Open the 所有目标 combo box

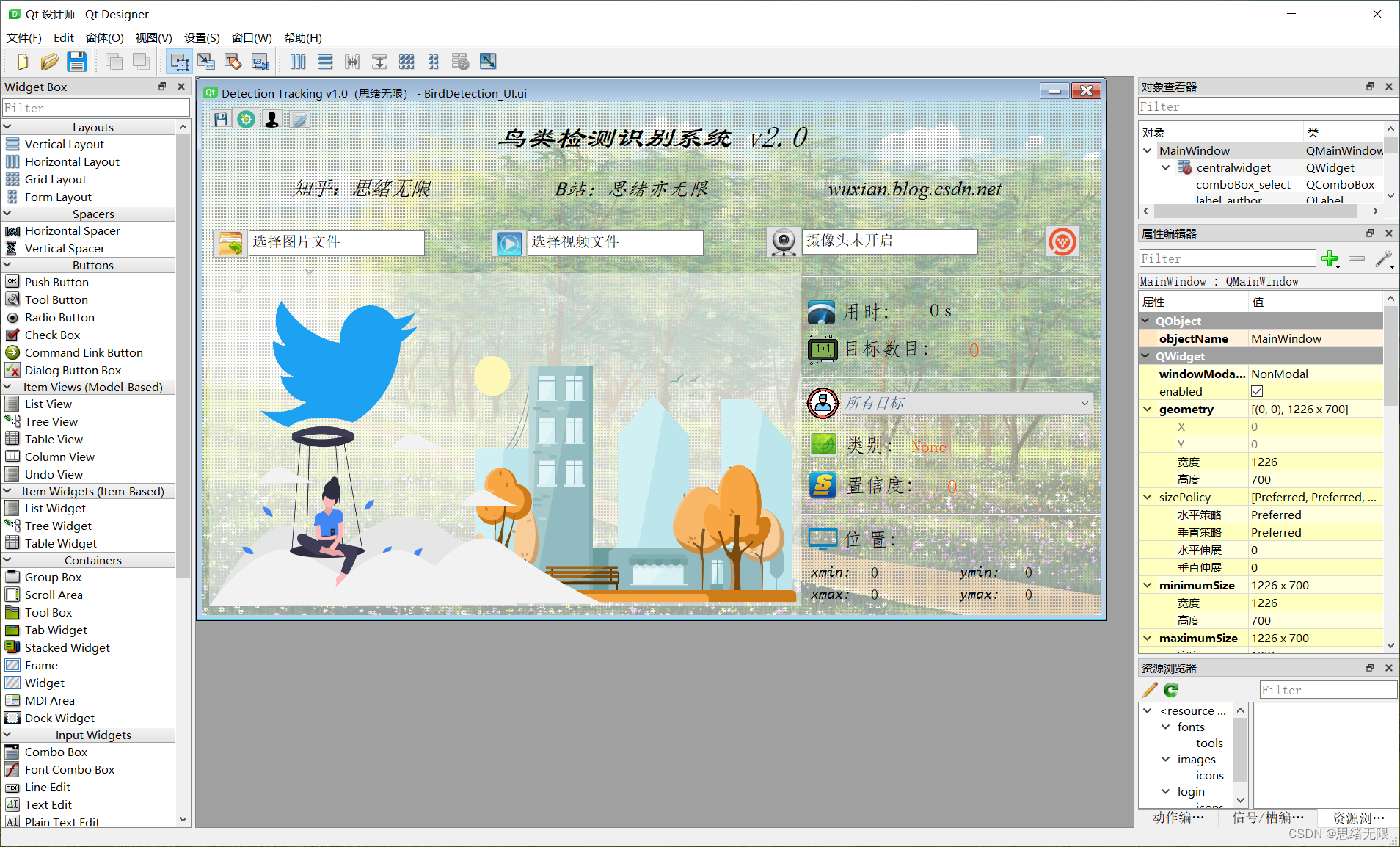[x=966, y=403]
